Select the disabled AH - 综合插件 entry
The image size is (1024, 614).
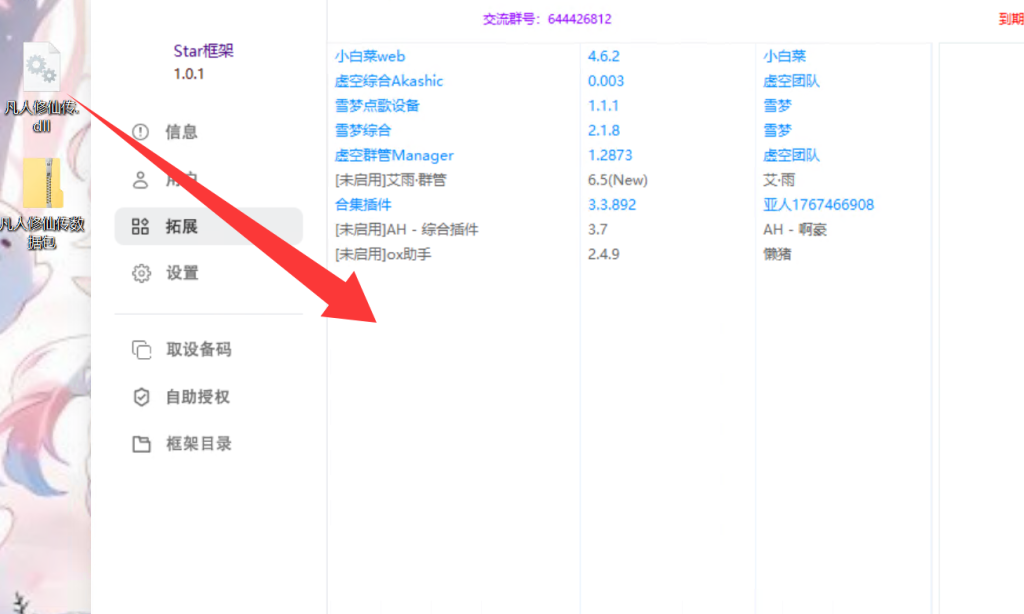(407, 229)
